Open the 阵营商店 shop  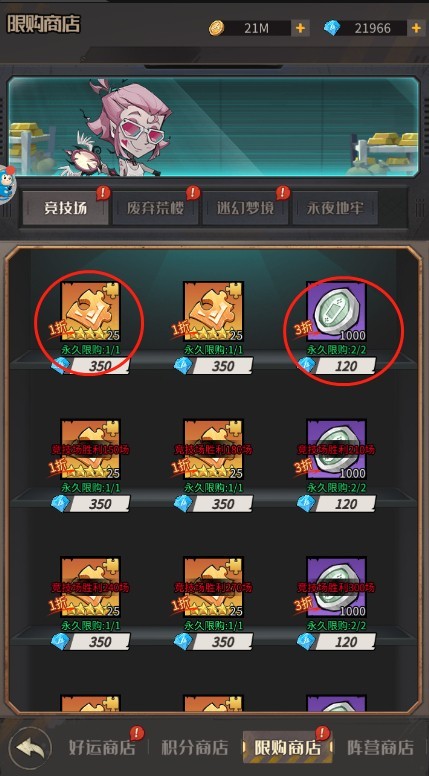380,747
